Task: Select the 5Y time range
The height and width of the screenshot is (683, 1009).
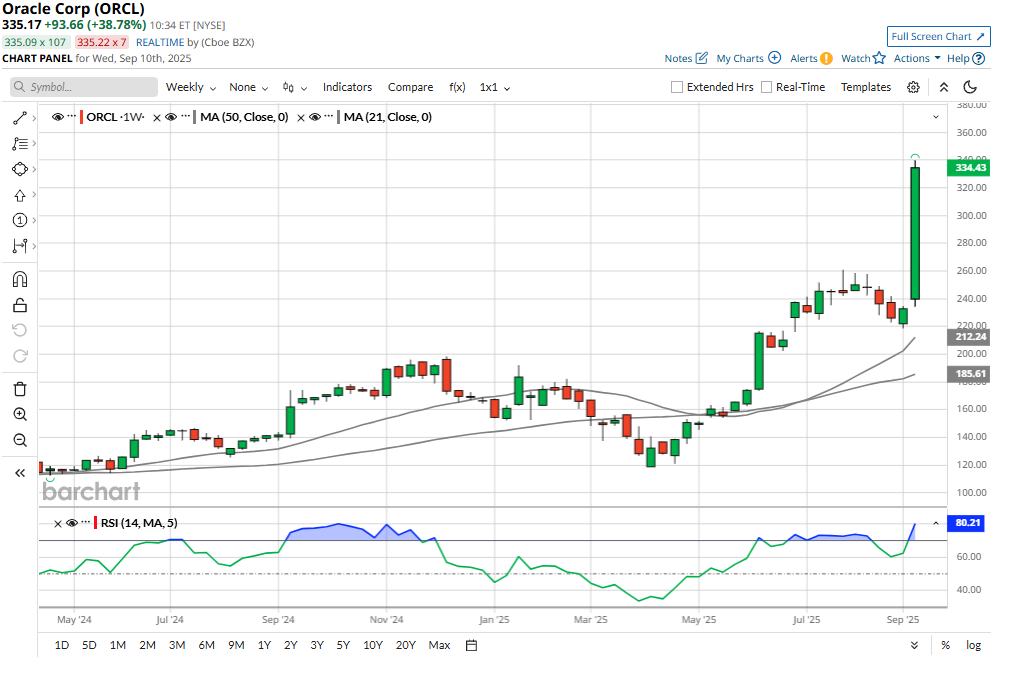Action: click(x=343, y=645)
